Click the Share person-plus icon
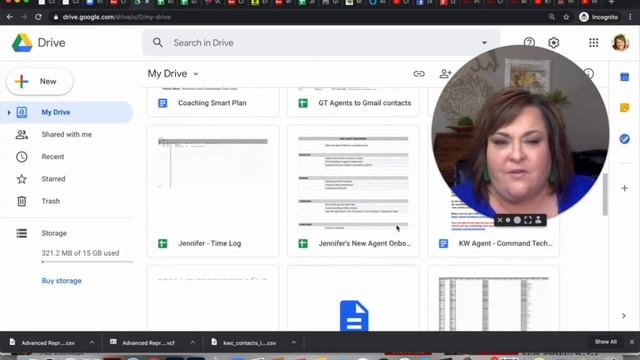 coord(445,74)
